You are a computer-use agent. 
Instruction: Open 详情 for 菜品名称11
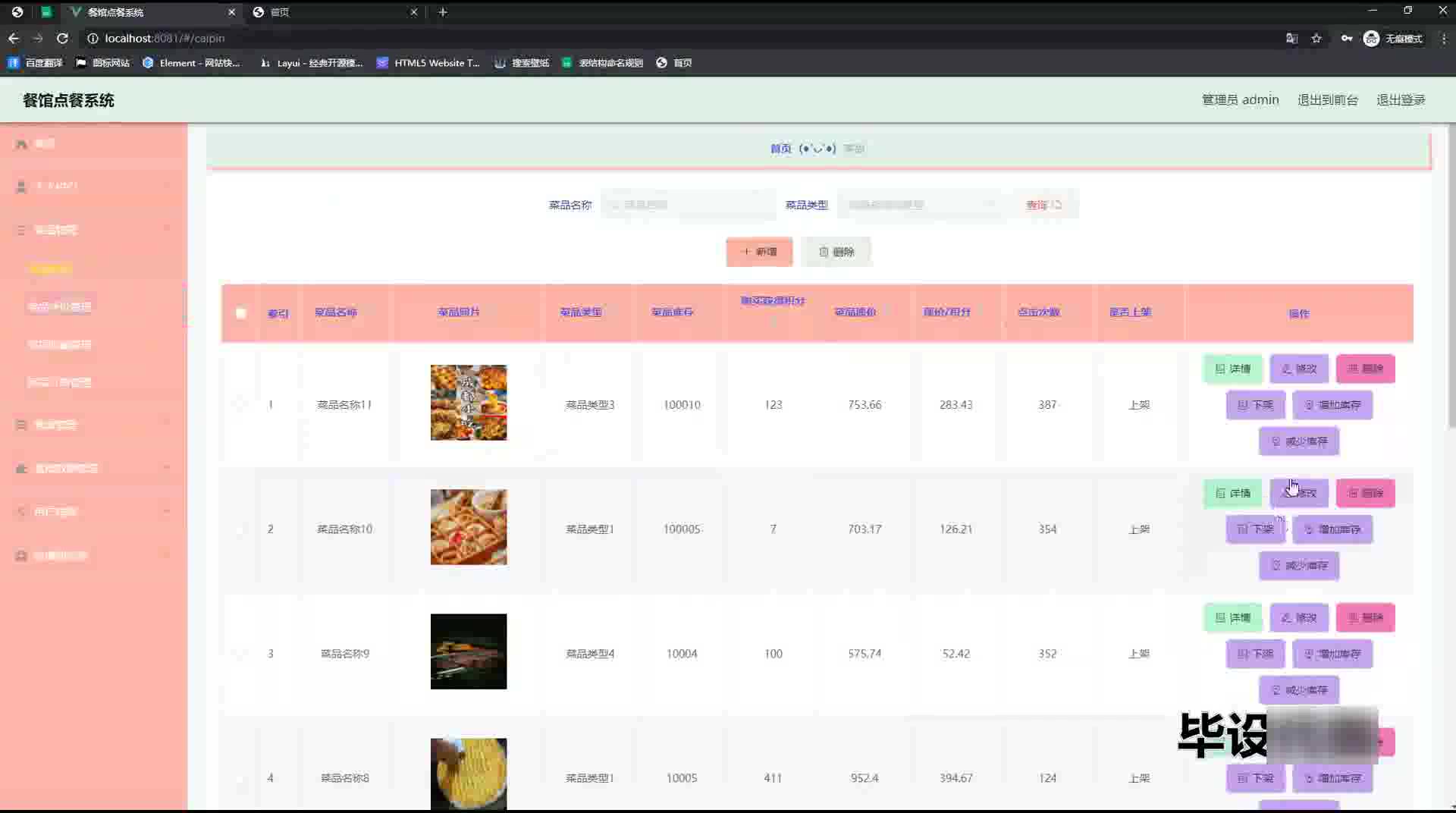click(1232, 369)
